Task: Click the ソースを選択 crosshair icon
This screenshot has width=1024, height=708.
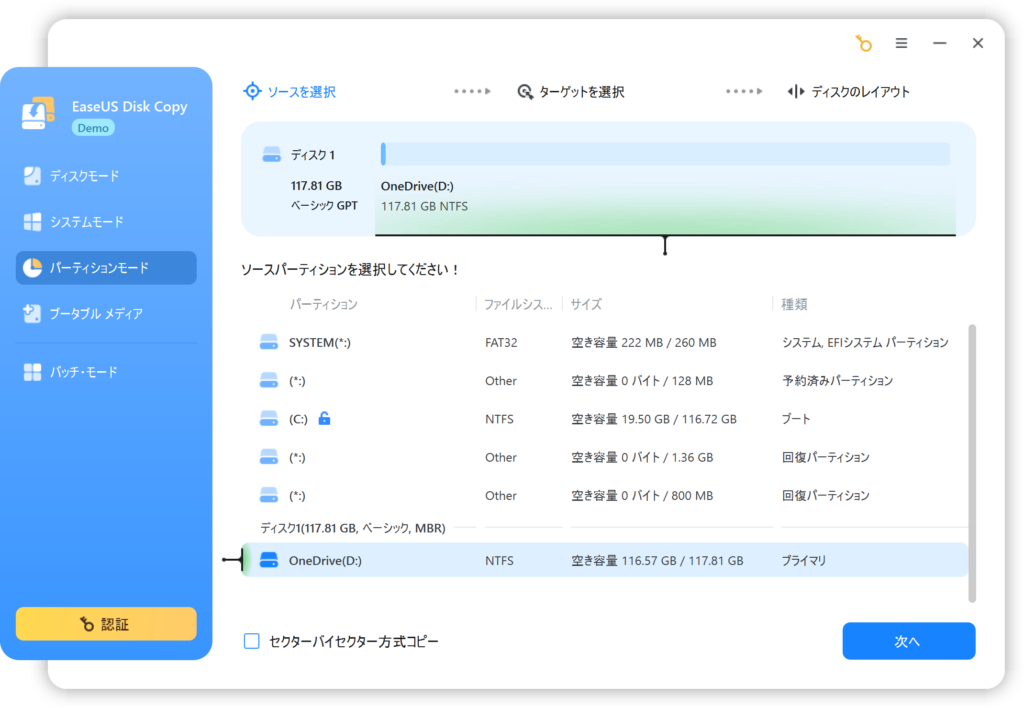Action: pyautogui.click(x=252, y=91)
